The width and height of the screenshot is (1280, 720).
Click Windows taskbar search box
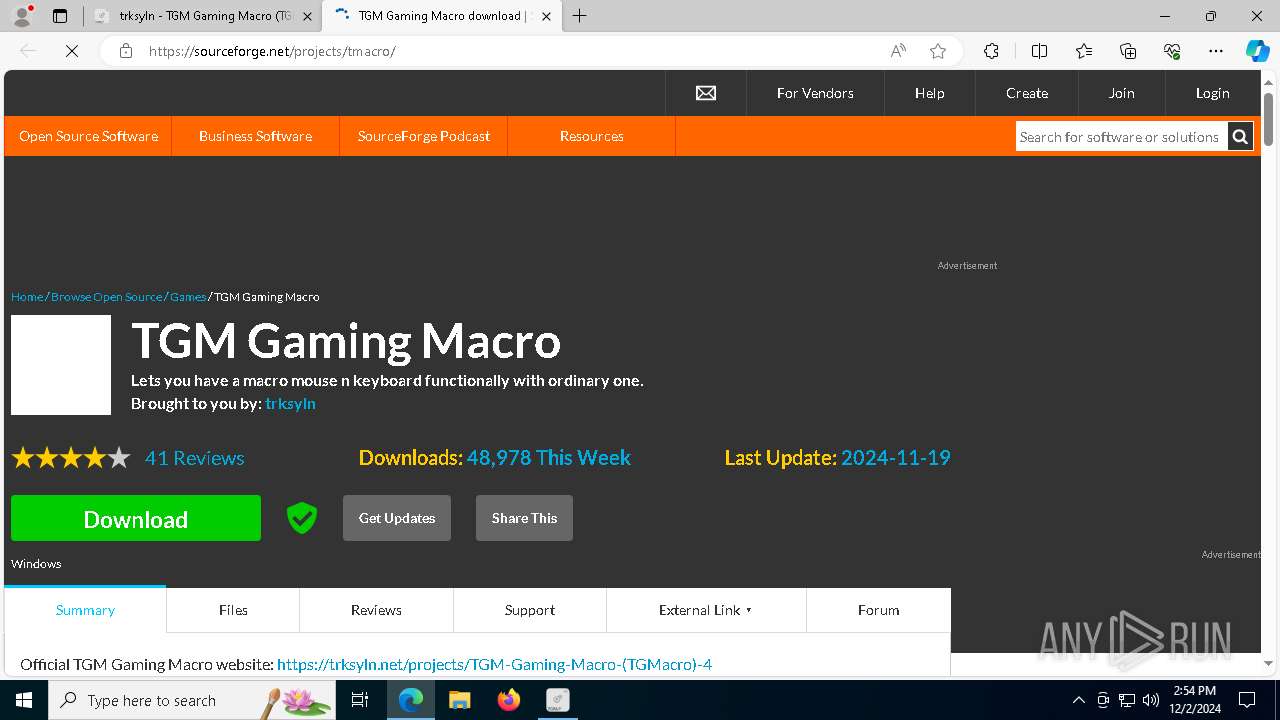coord(192,700)
